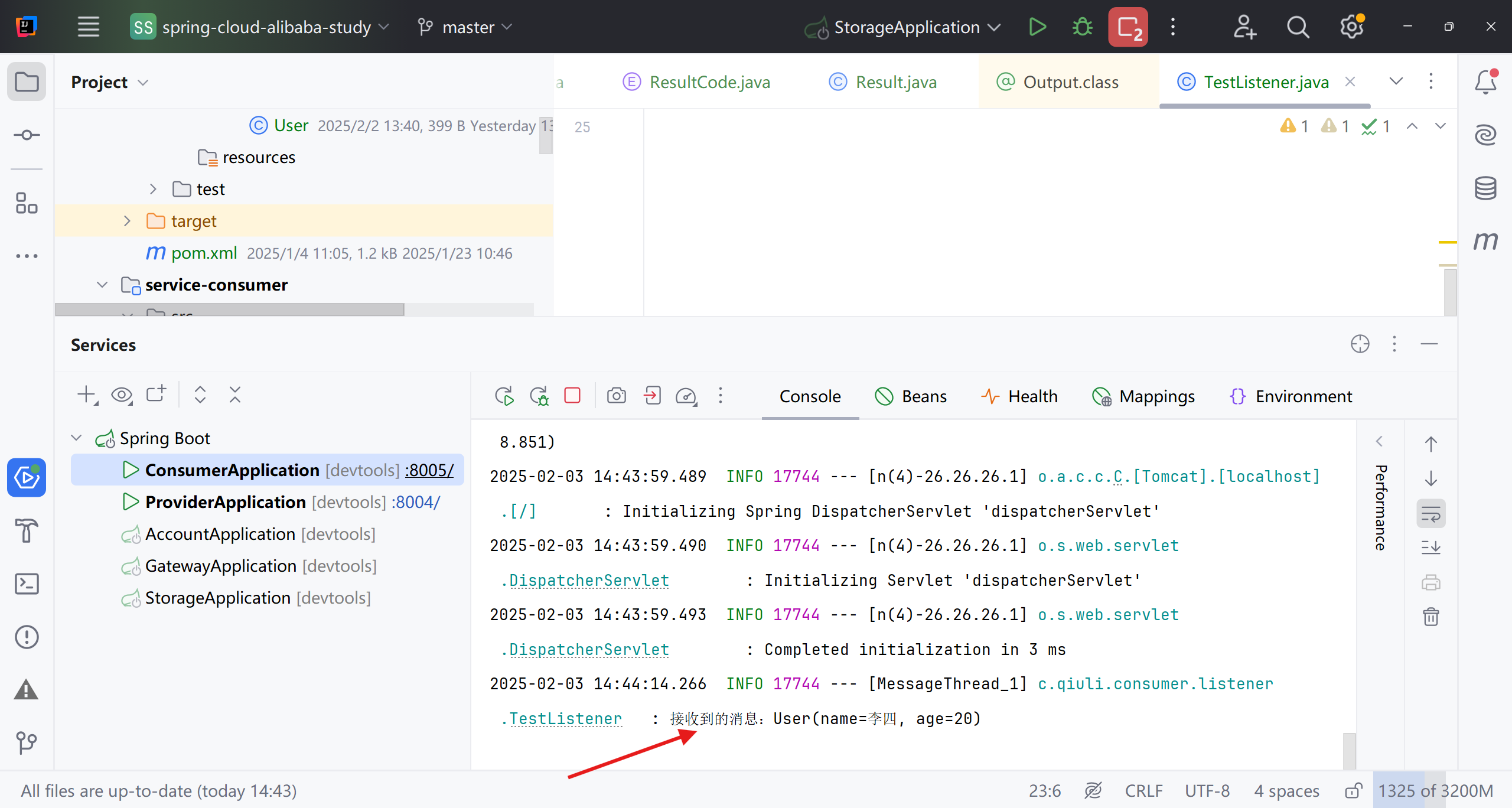Image resolution: width=1512 pixels, height=808 pixels.
Task: Click the Rerun ConsumerApplication icon
Action: click(504, 396)
